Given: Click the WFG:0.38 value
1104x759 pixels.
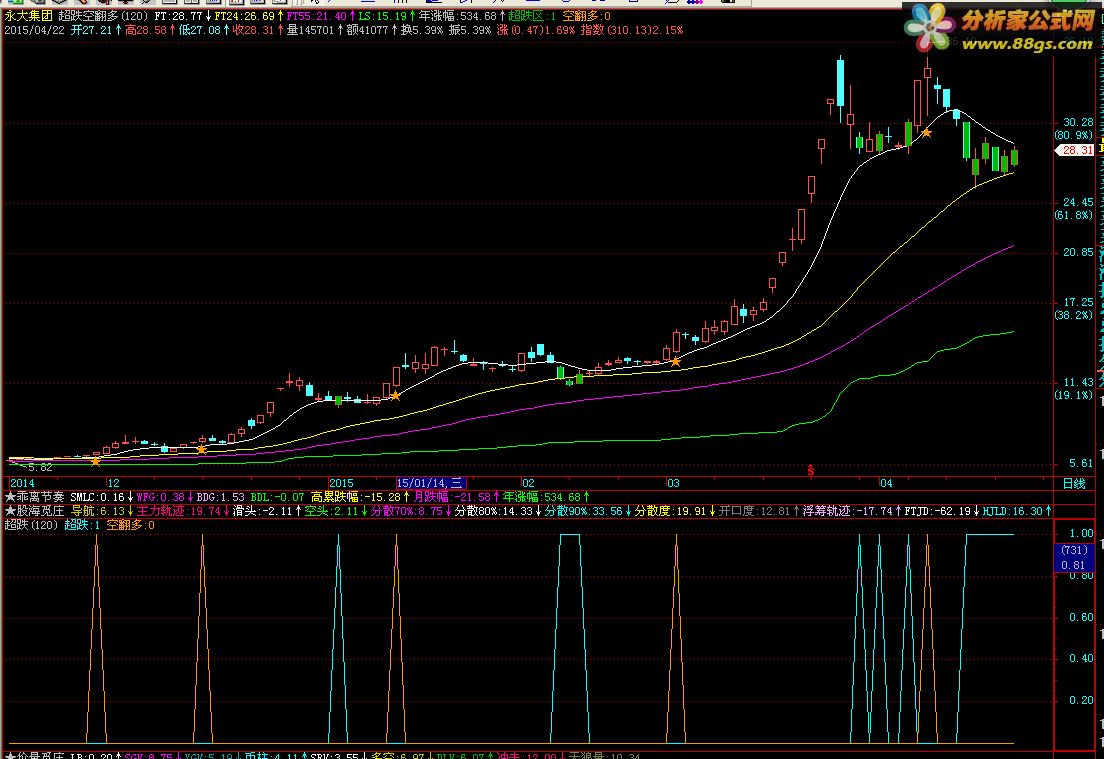Looking at the screenshot, I should coord(160,497).
